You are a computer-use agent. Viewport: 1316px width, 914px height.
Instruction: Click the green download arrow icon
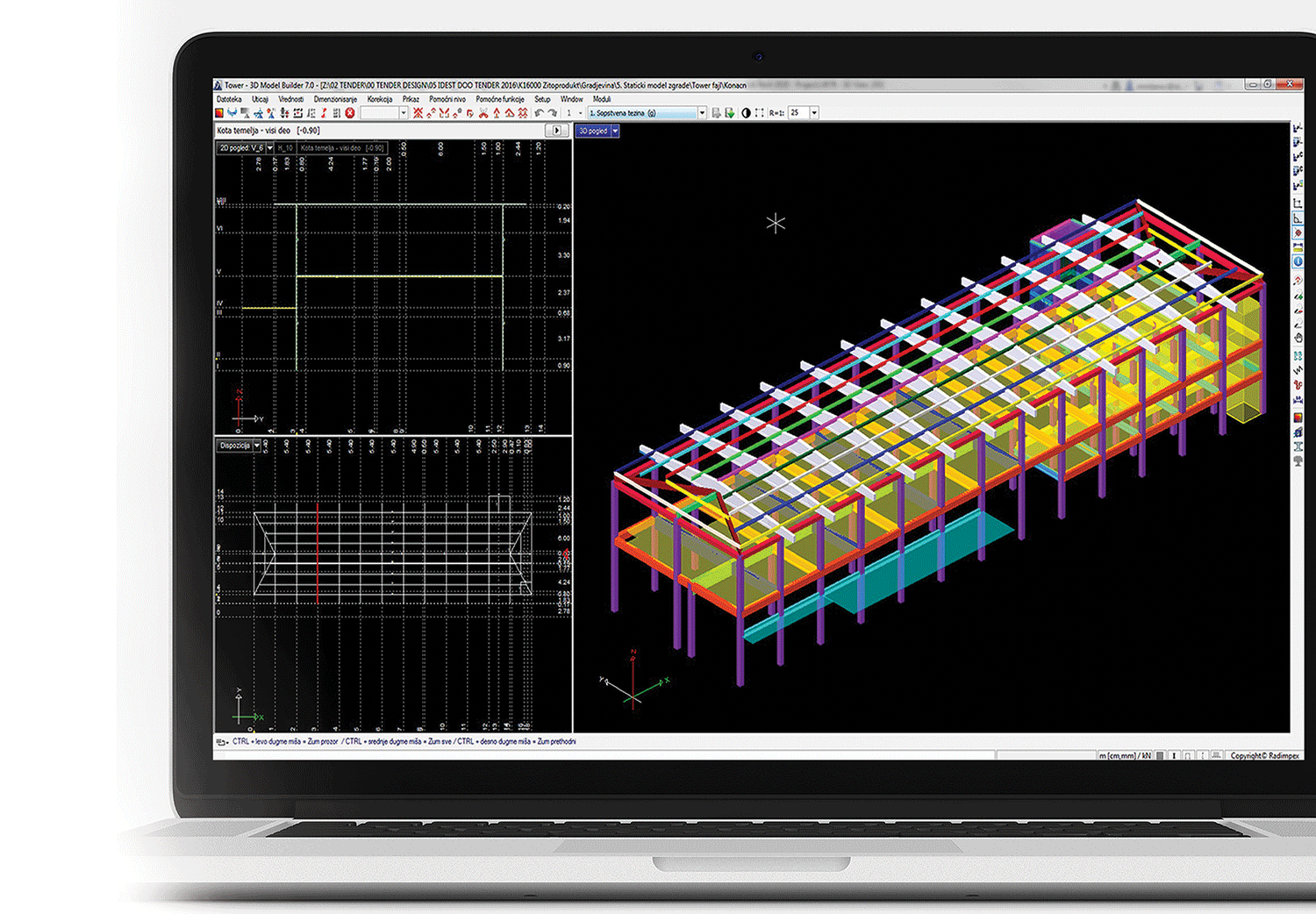pos(729,113)
